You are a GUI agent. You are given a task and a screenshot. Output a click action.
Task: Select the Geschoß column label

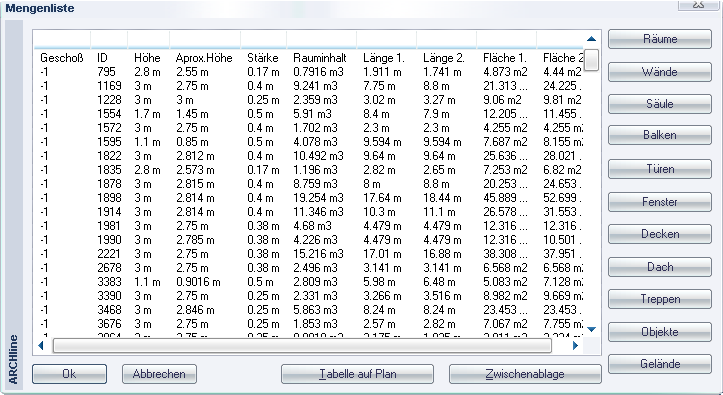[62, 58]
